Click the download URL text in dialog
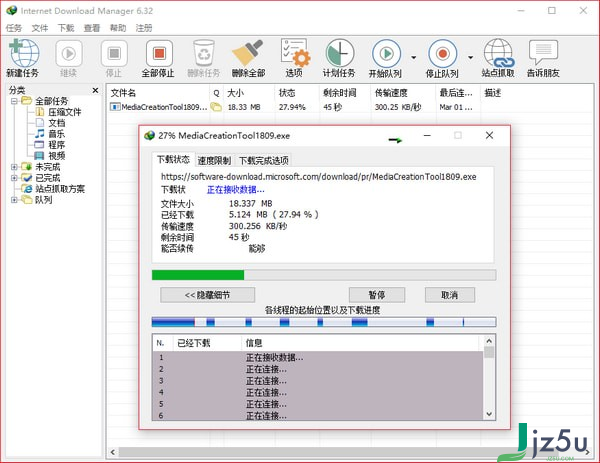Viewport: 600px width, 463px height. 318,177
